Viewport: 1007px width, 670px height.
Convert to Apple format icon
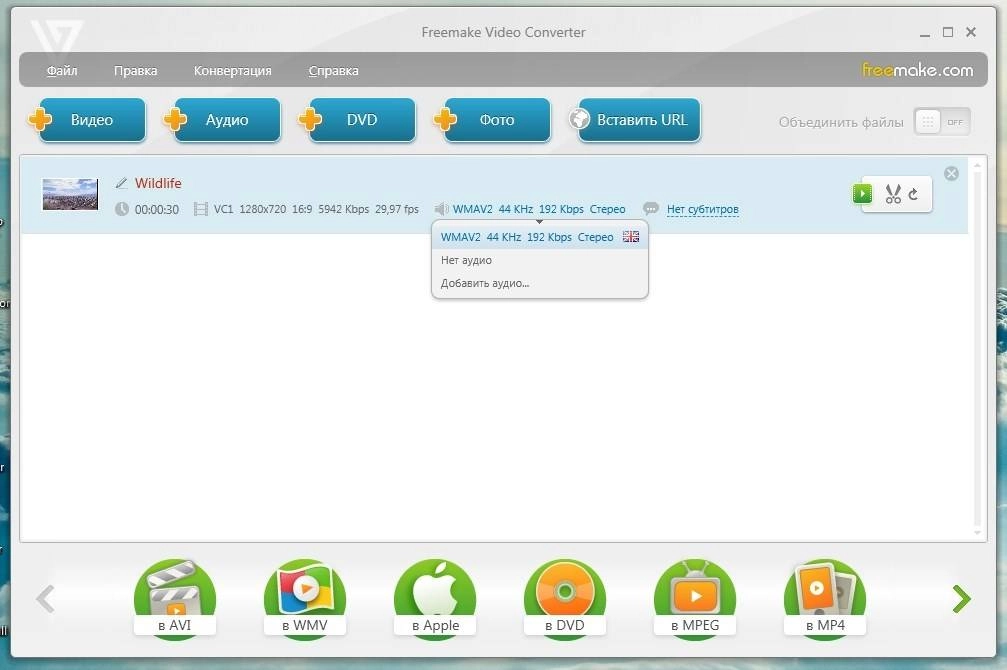pos(435,597)
